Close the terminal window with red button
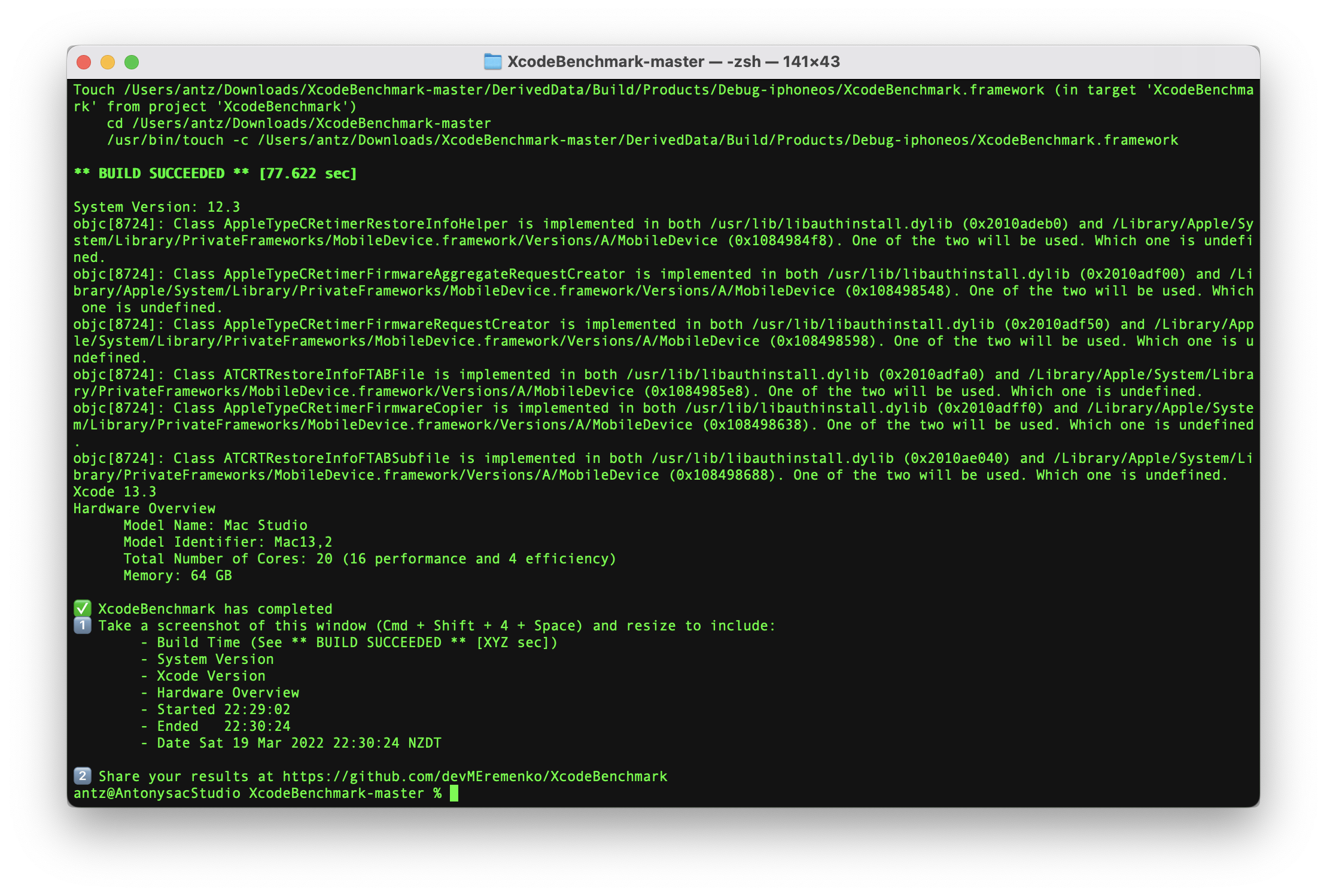This screenshot has height=896, width=1327. [x=84, y=62]
